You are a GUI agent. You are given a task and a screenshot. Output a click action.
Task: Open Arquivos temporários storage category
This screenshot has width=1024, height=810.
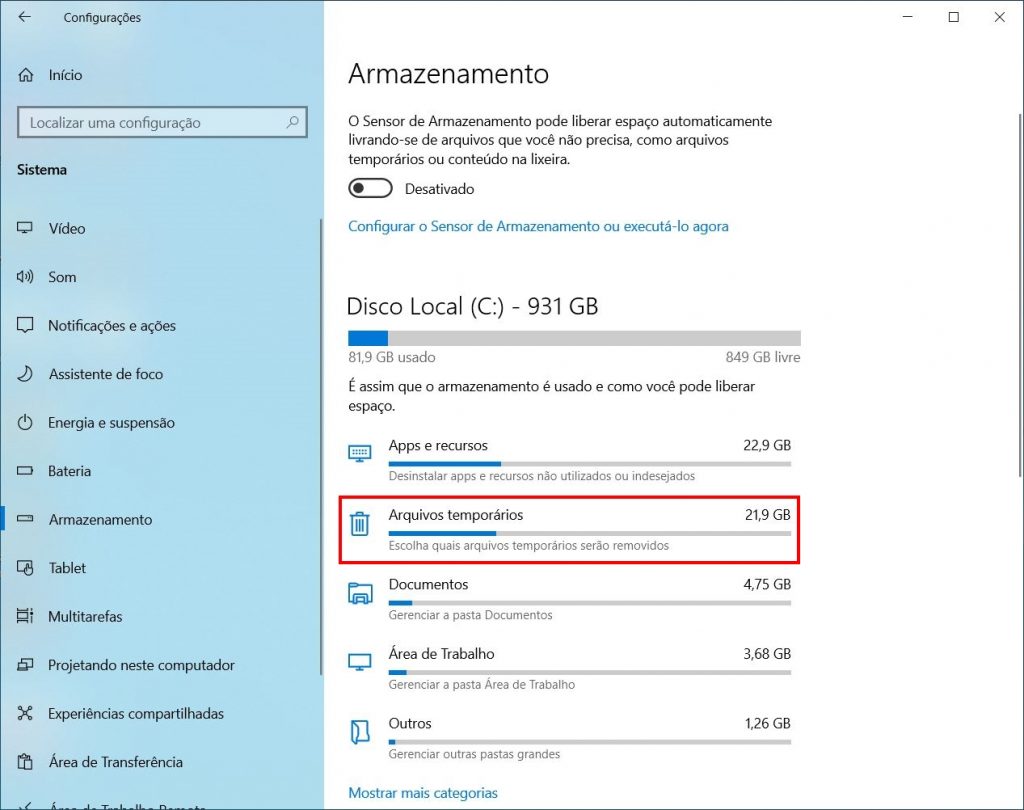tap(569, 530)
